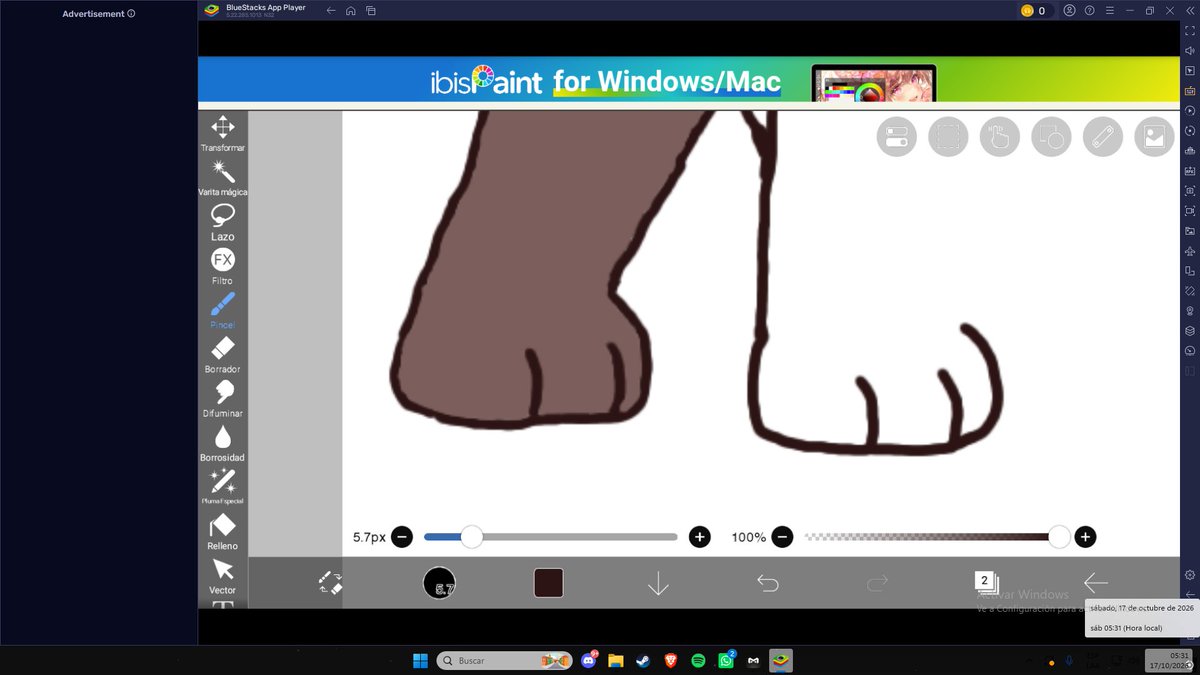Open the current brush color swatch

548,583
